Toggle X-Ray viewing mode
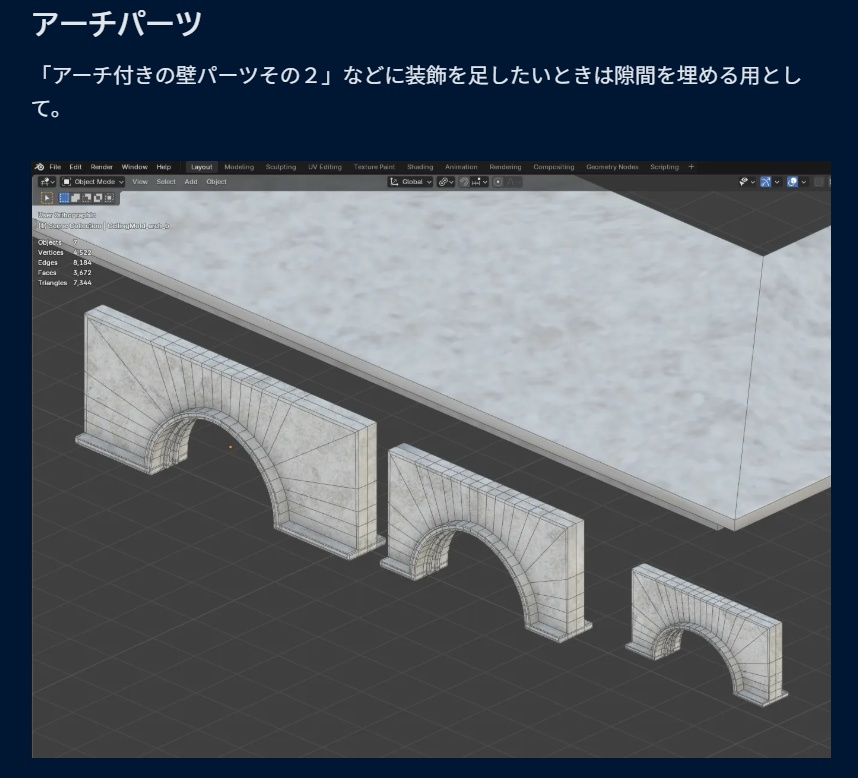The width and height of the screenshot is (858, 778). click(x=819, y=182)
